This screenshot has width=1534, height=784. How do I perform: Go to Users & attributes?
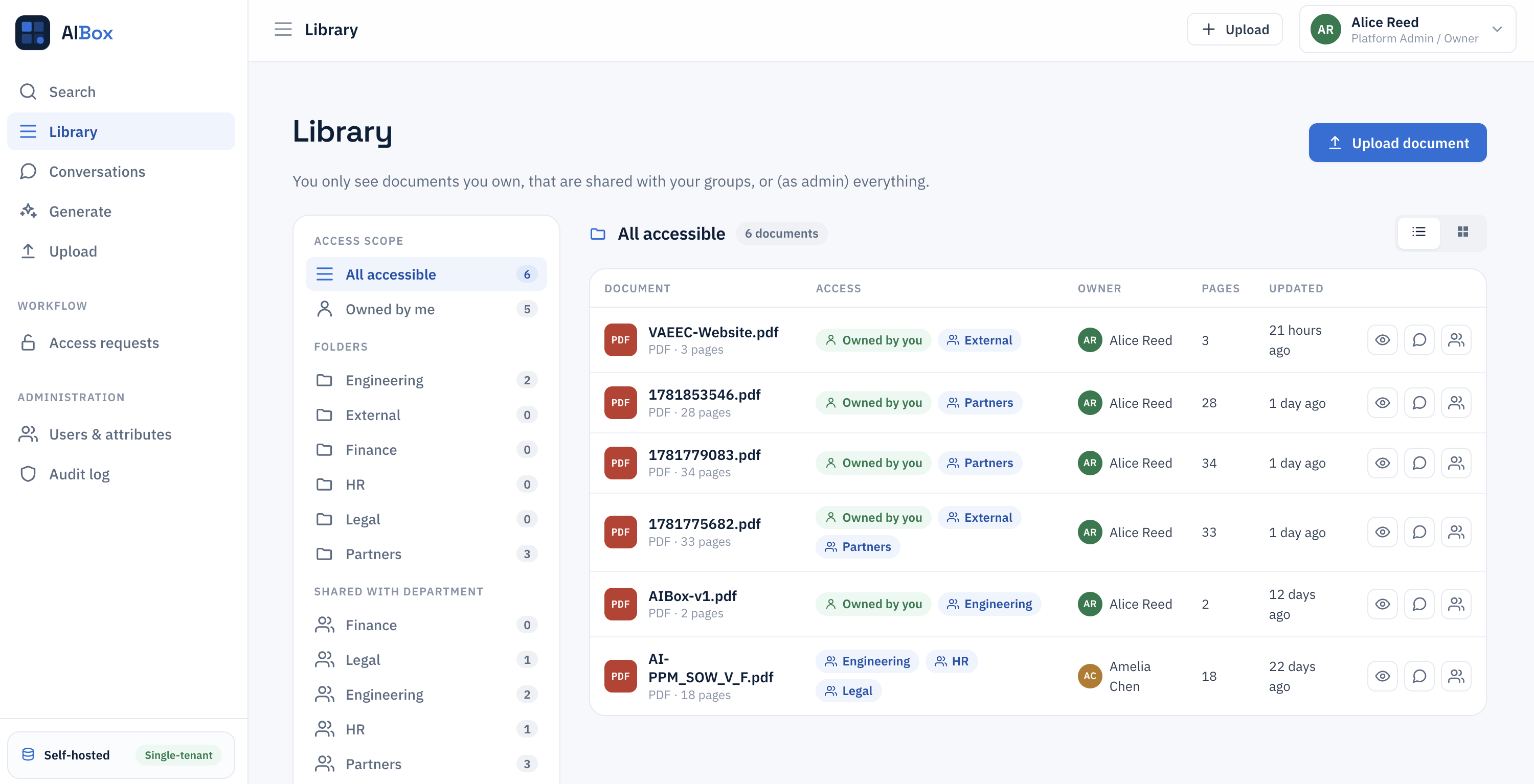click(121, 434)
